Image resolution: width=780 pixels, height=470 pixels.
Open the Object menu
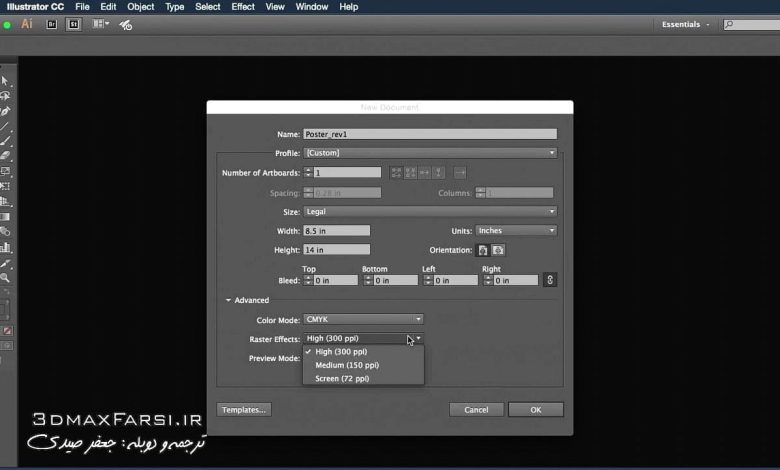pyautogui.click(x=141, y=7)
